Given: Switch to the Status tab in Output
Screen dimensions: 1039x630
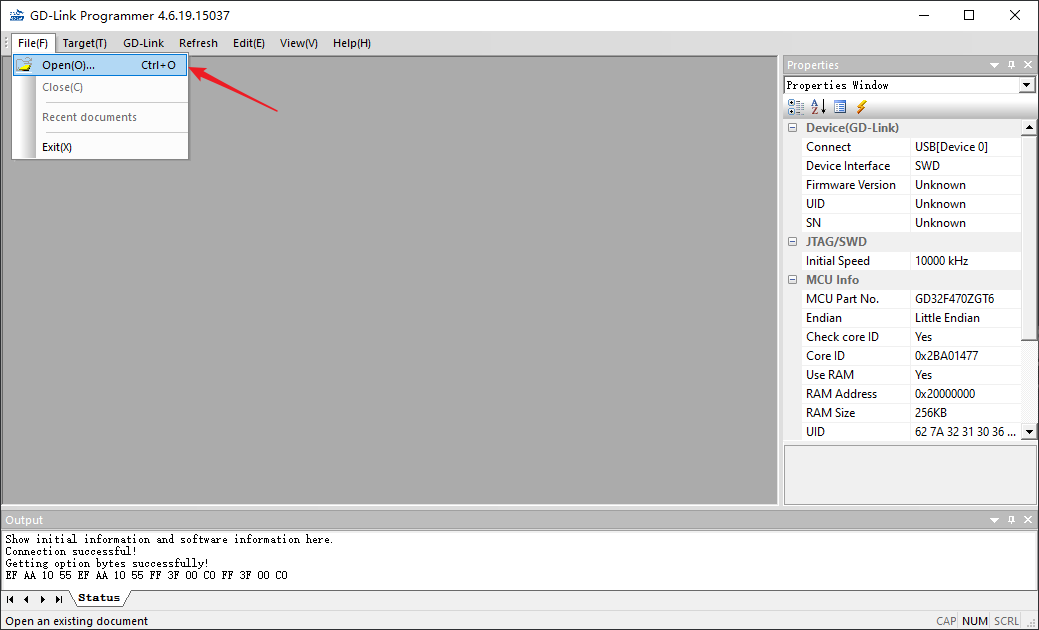Looking at the screenshot, I should (99, 598).
